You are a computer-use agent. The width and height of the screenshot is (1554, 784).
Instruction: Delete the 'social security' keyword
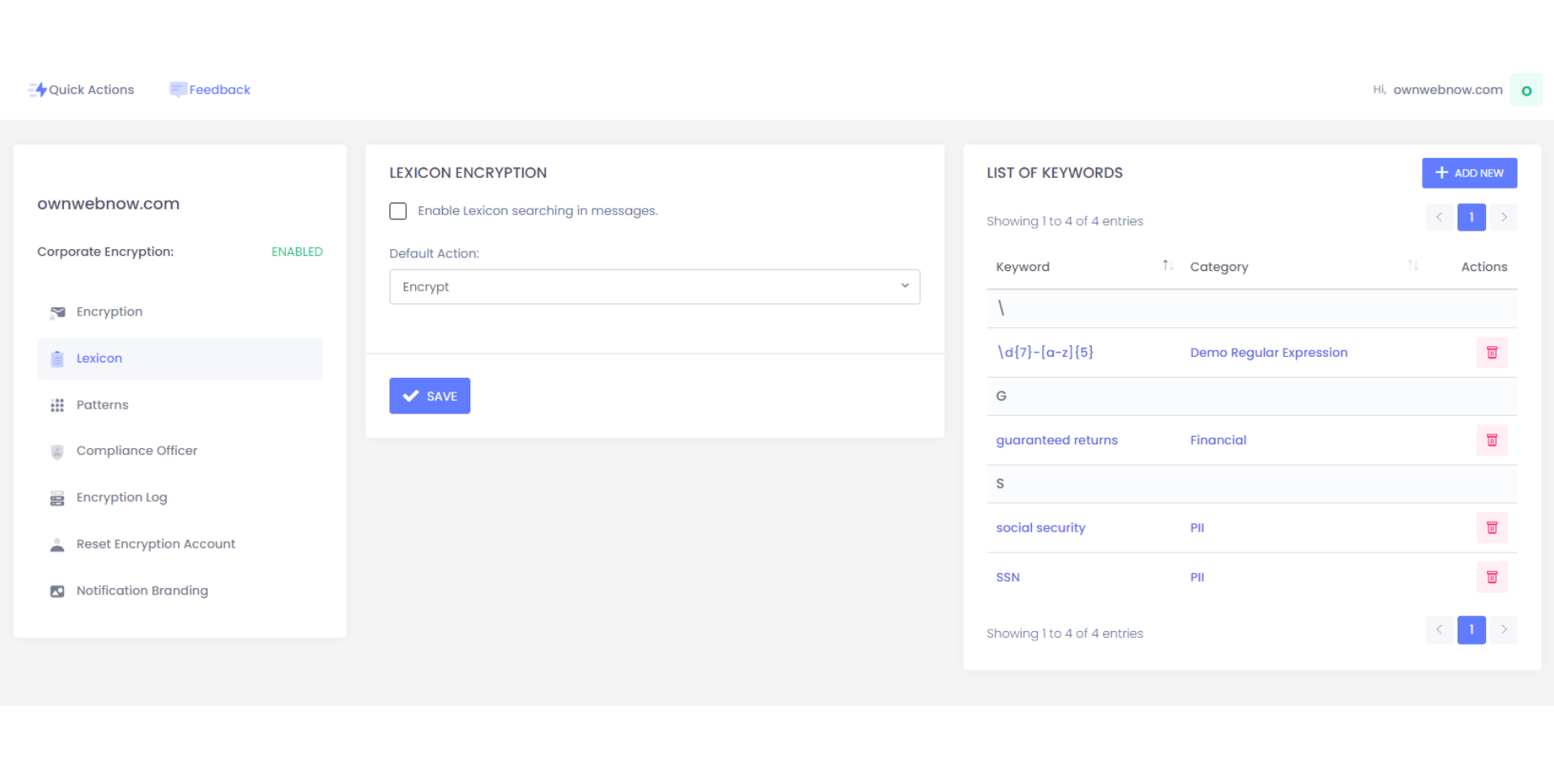point(1491,528)
